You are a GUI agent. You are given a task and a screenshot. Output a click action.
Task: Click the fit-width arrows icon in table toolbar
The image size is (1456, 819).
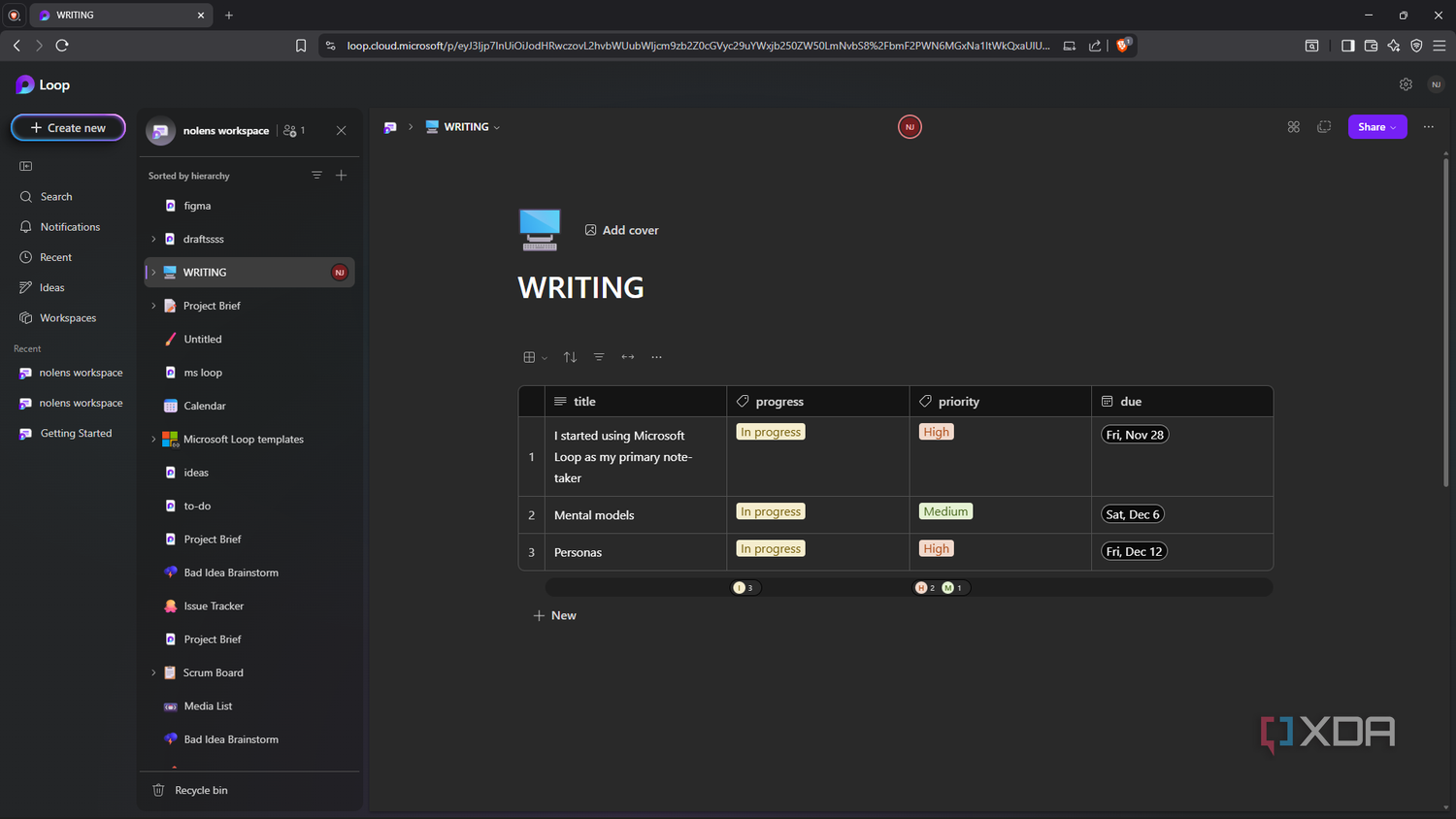click(x=628, y=357)
